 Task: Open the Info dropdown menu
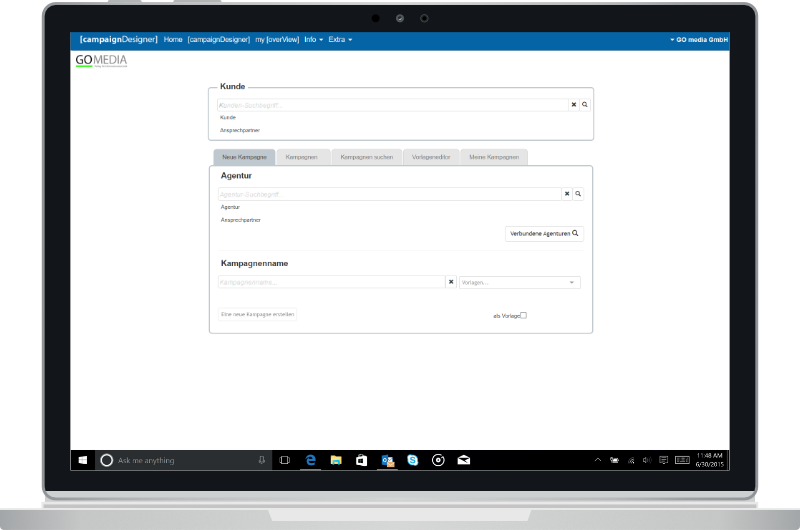click(313, 40)
